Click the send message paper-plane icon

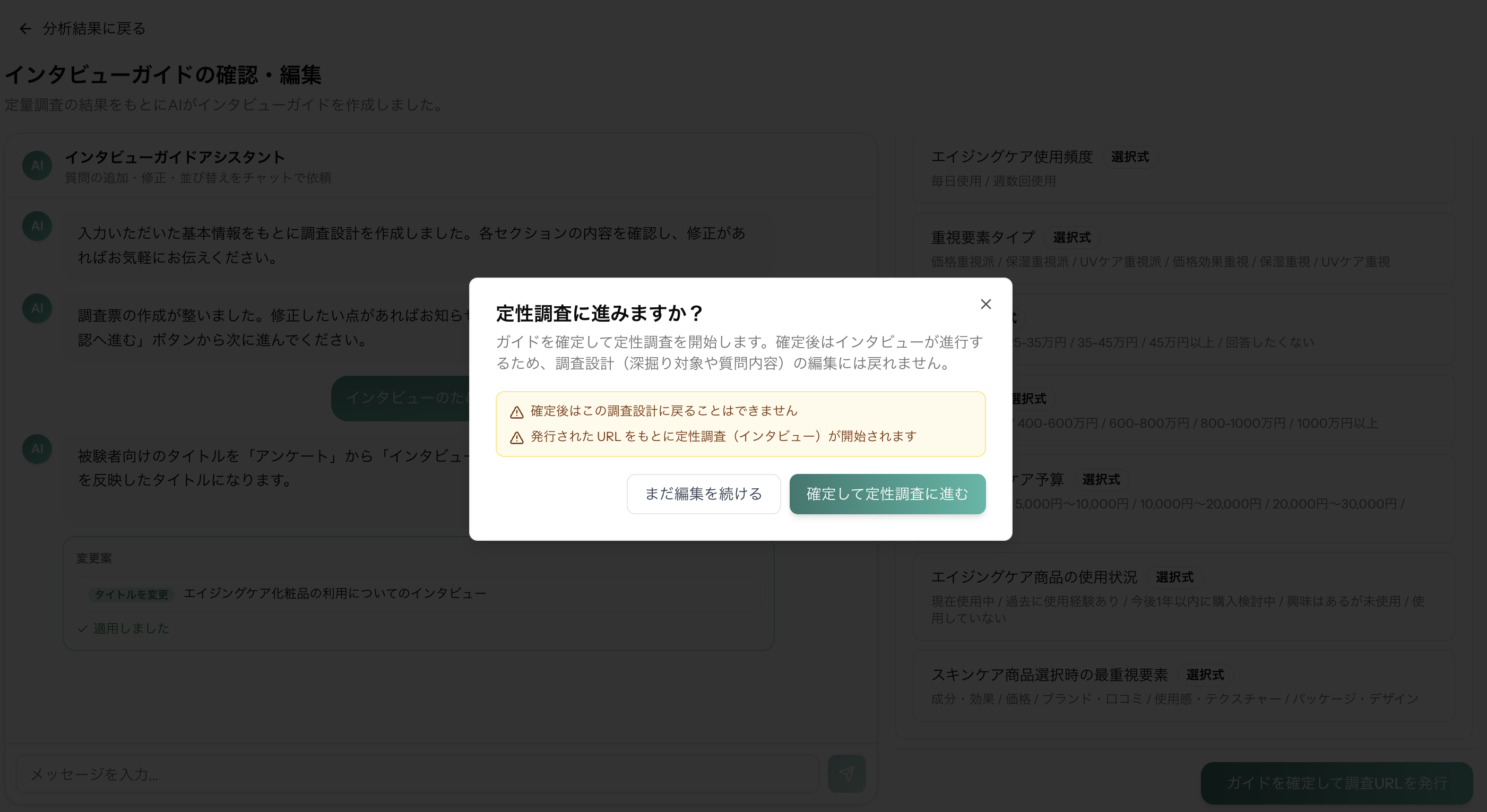click(x=846, y=773)
